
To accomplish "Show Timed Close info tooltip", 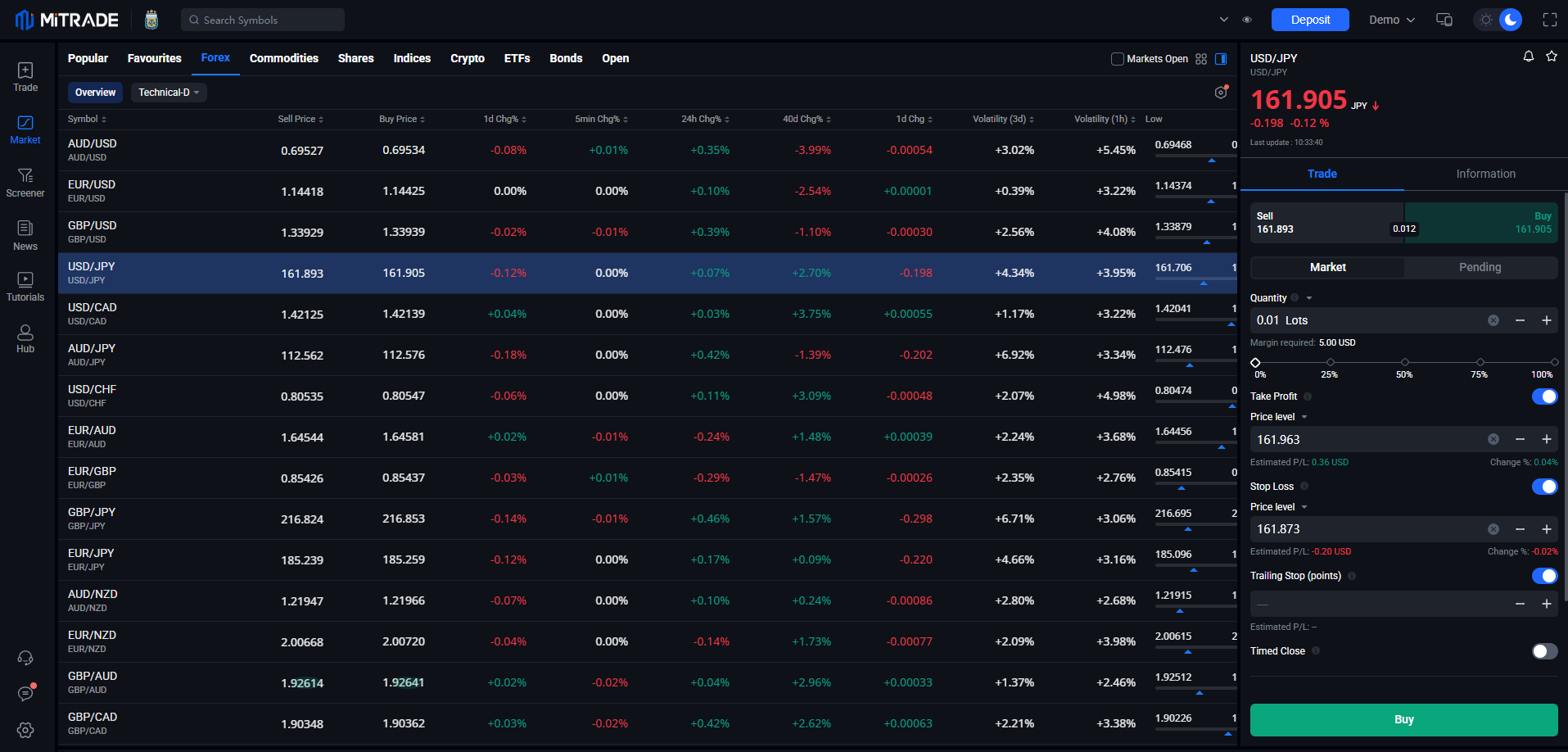I will click(1316, 651).
